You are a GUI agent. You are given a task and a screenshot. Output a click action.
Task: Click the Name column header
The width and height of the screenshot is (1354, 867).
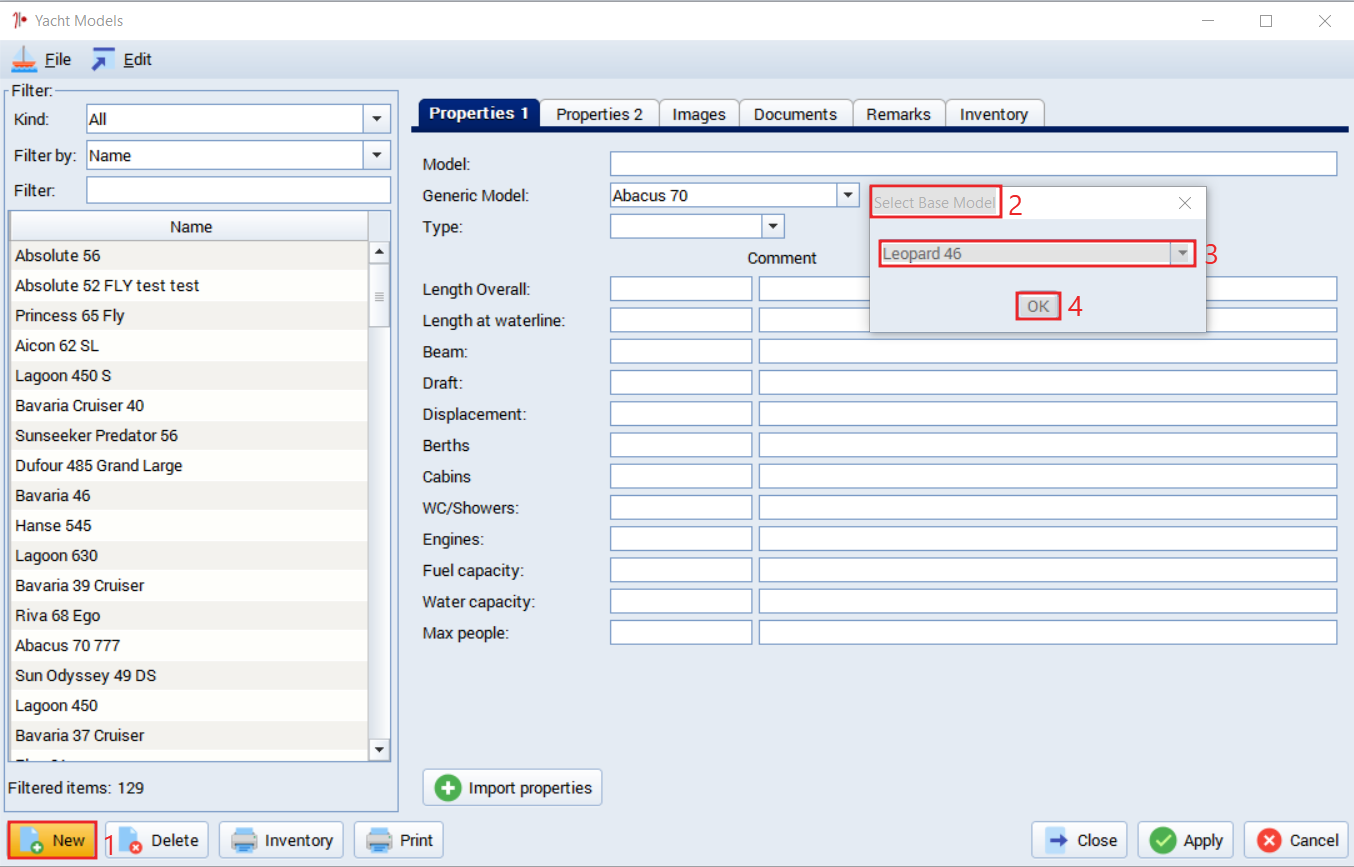point(190,227)
